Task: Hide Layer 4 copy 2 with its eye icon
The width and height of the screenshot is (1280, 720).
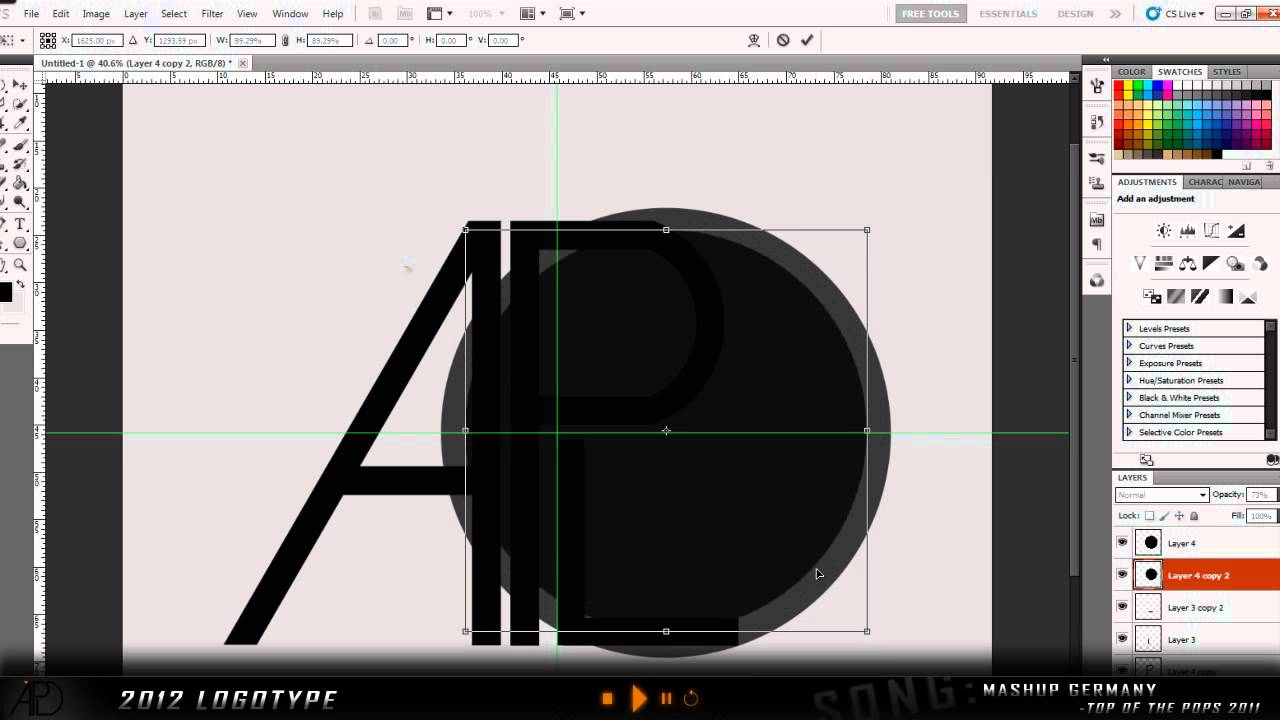Action: point(1122,575)
